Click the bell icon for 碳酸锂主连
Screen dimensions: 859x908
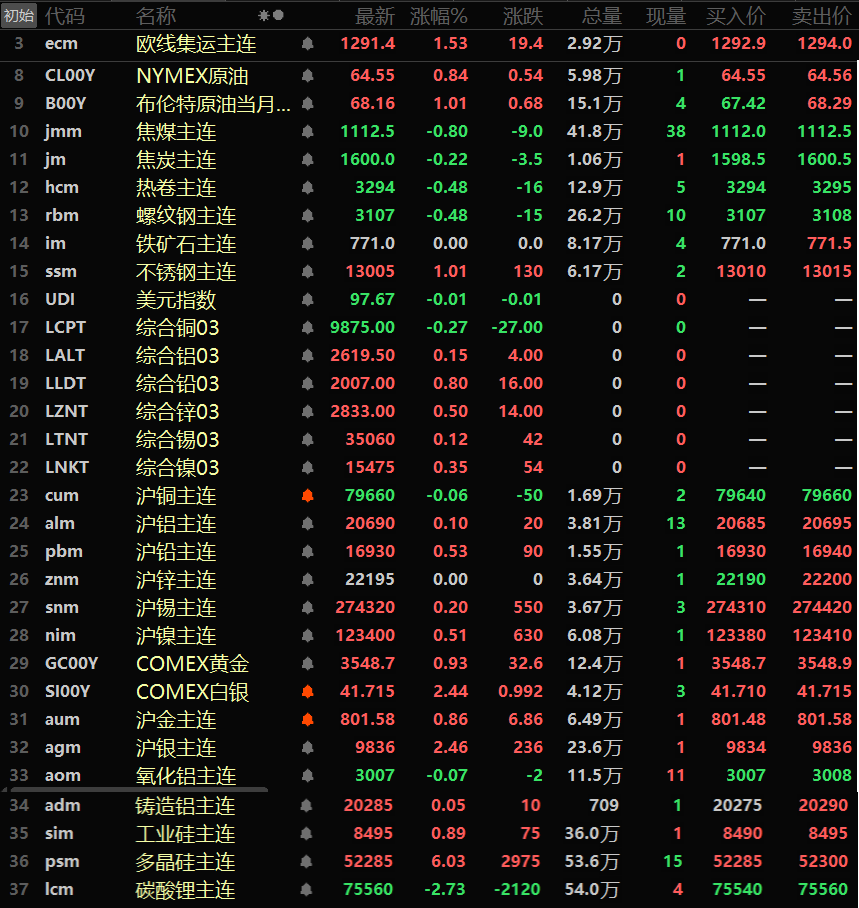307,890
